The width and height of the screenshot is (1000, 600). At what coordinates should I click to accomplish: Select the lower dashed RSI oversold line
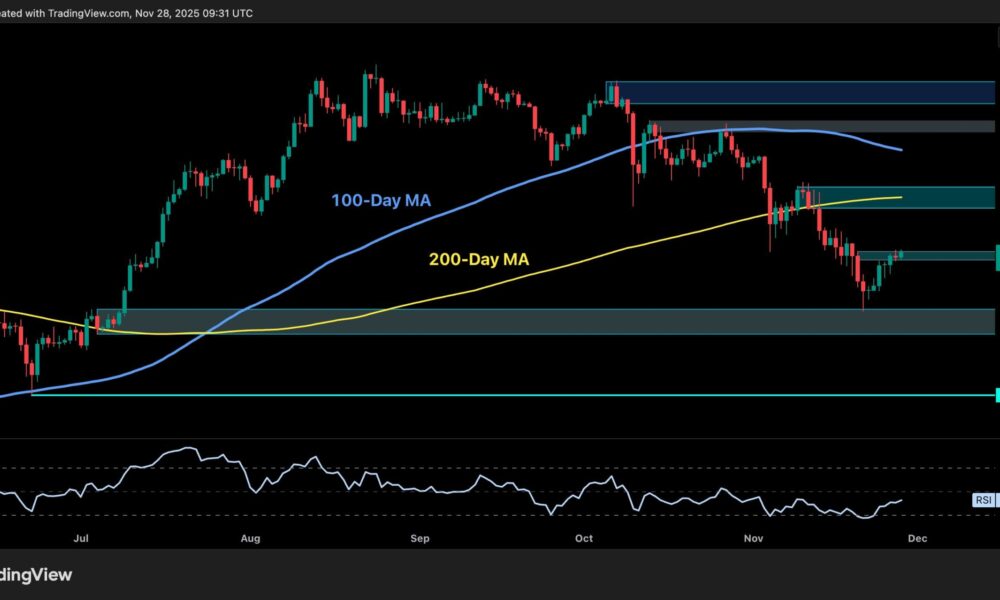click(300, 515)
